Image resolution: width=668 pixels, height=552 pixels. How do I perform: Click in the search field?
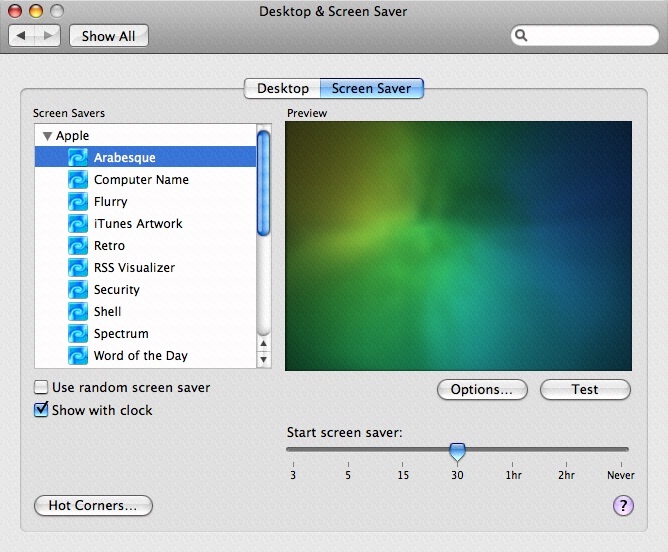pos(584,35)
